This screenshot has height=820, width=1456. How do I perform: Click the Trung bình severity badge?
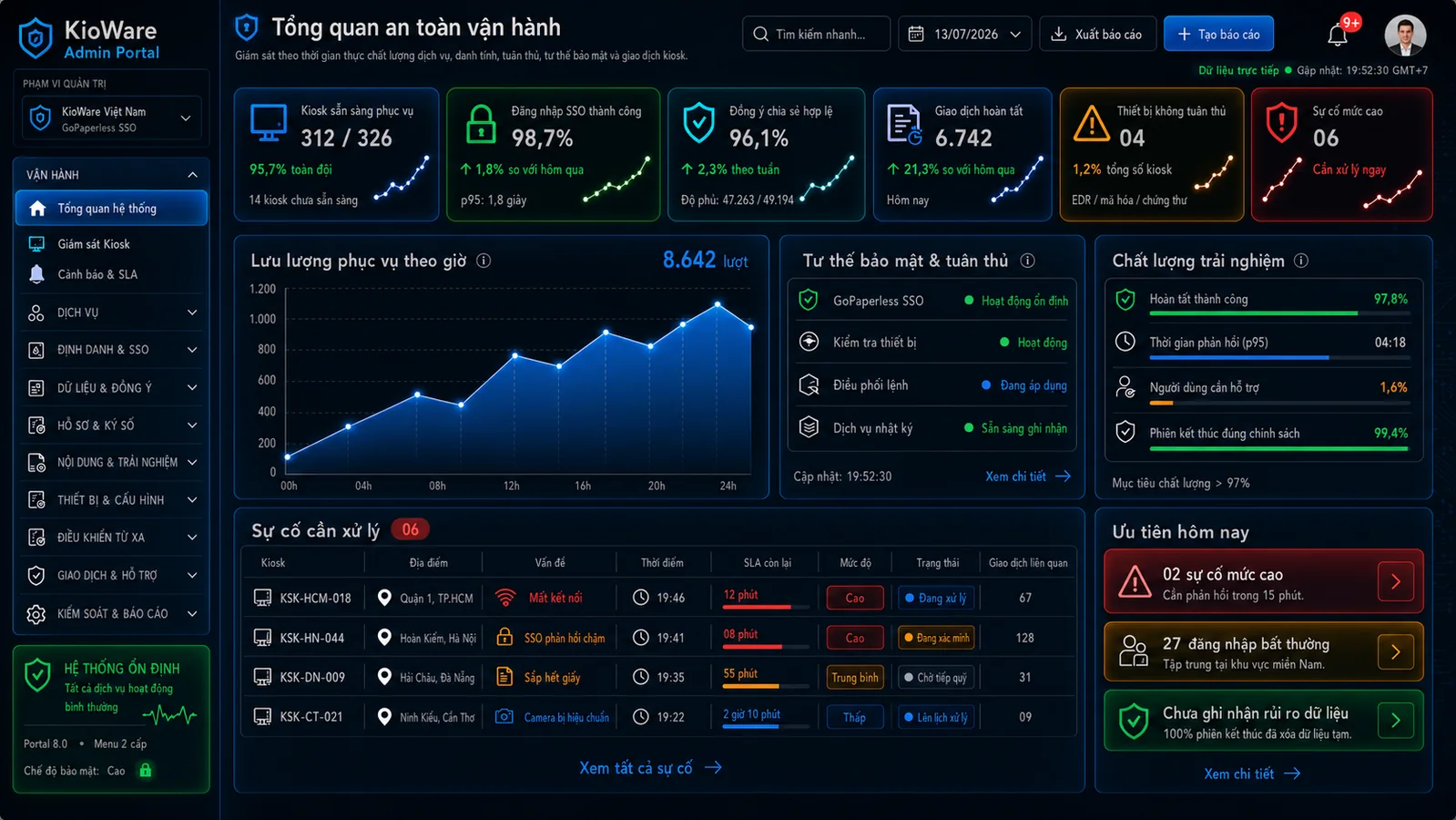855,677
